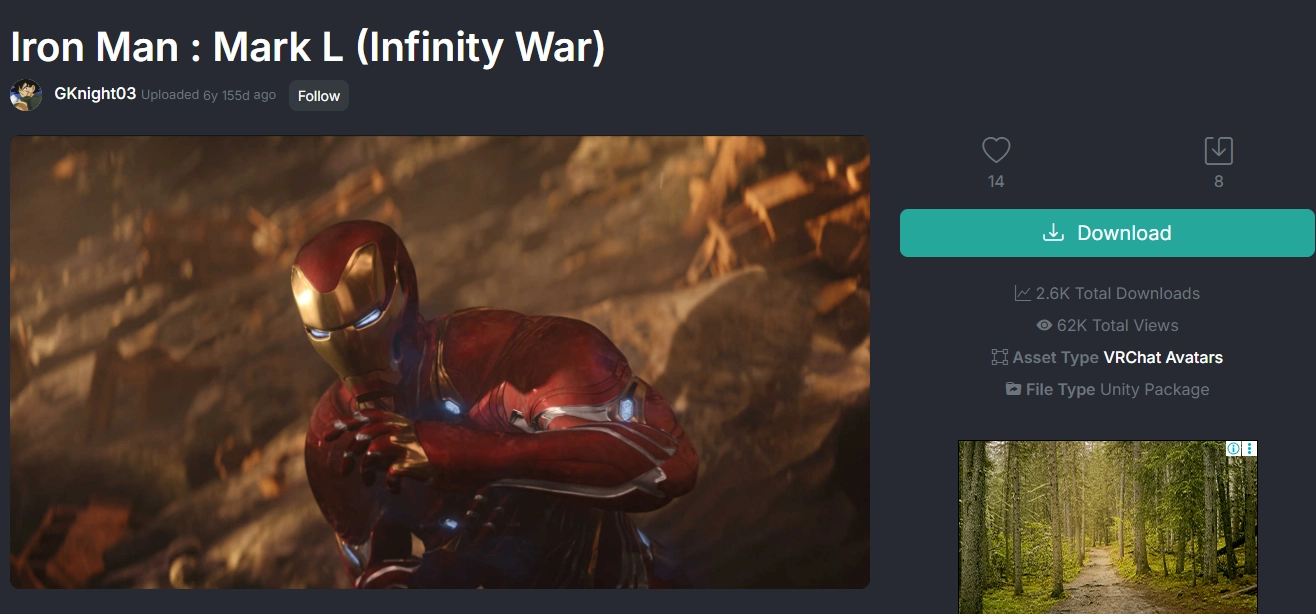Click the line chart icon beside Total Downloads

[x=1022, y=293]
